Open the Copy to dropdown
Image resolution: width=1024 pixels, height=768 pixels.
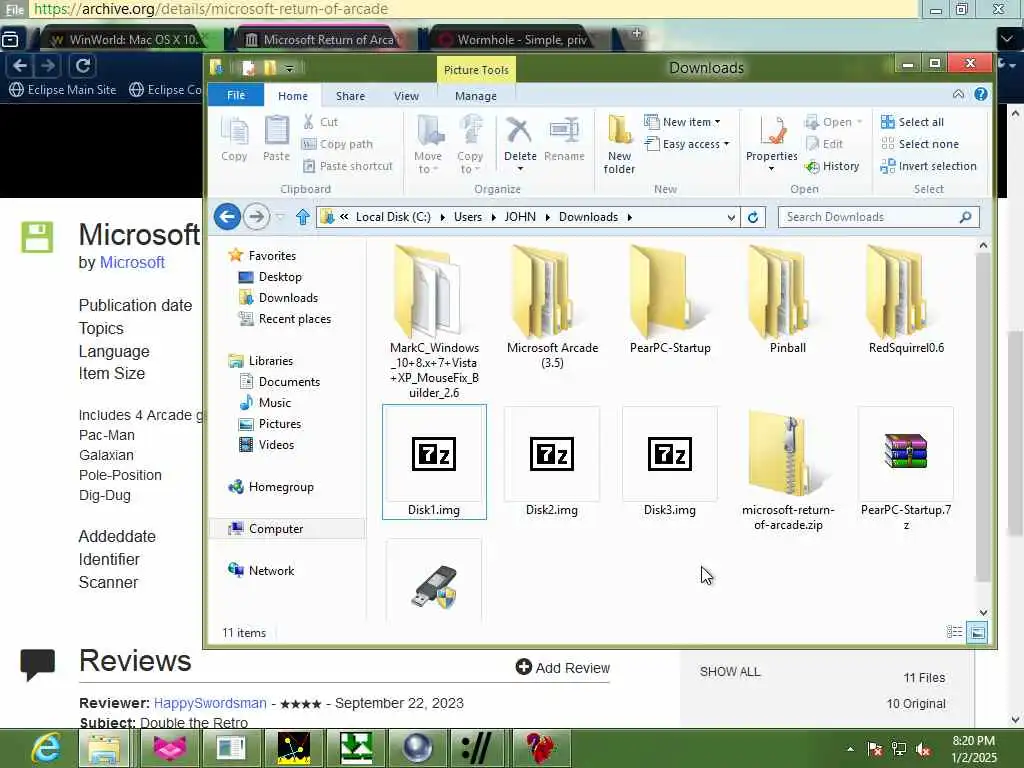470,145
